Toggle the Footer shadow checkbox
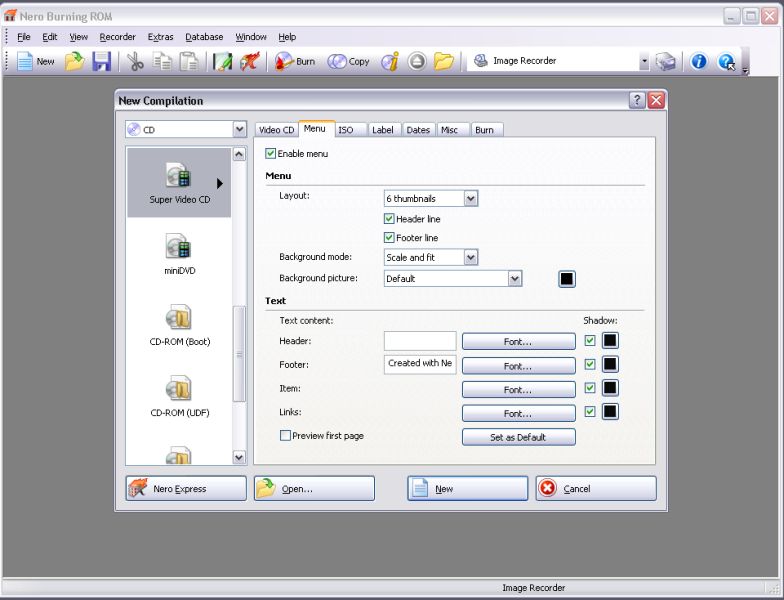 coord(590,364)
